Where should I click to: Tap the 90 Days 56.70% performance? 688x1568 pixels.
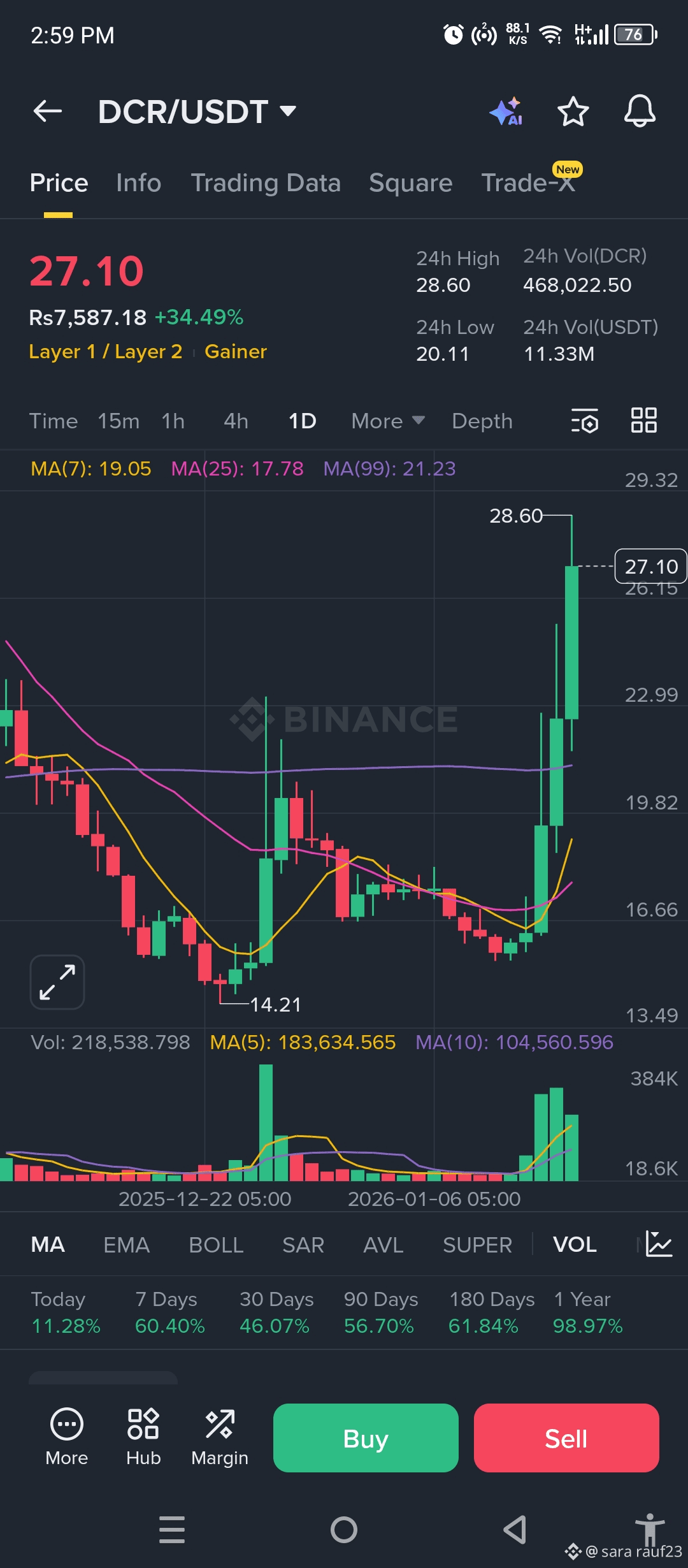[x=381, y=1312]
